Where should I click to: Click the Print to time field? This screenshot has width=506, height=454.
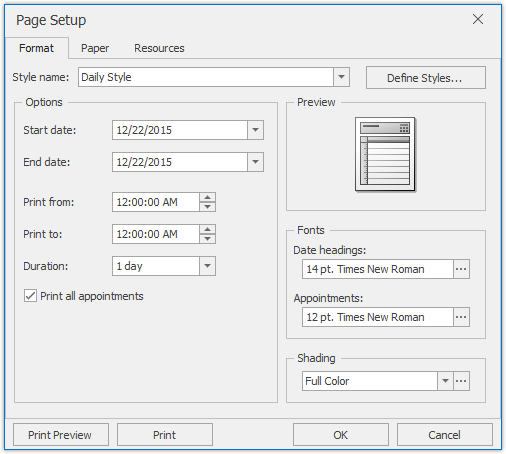[156, 234]
